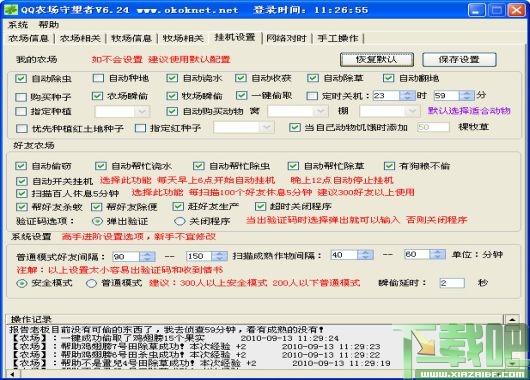This screenshot has height=380, width=530.
Task: Toggle the 自动帮忙除虫 checkbox
Action: 199,166
